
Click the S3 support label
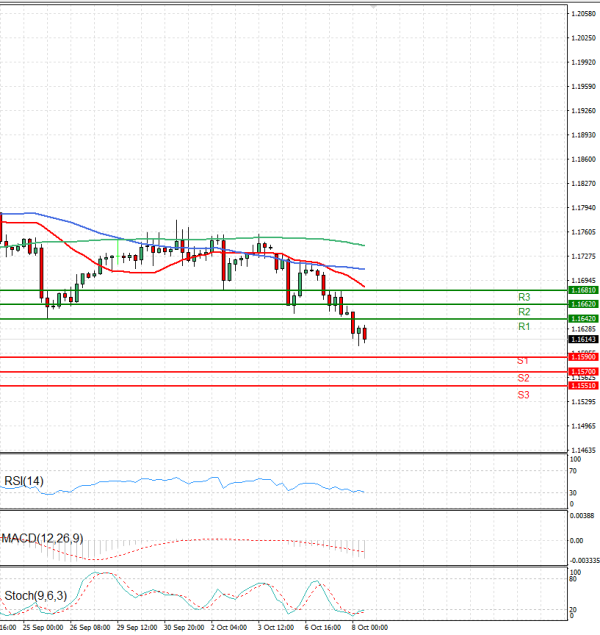pos(523,395)
